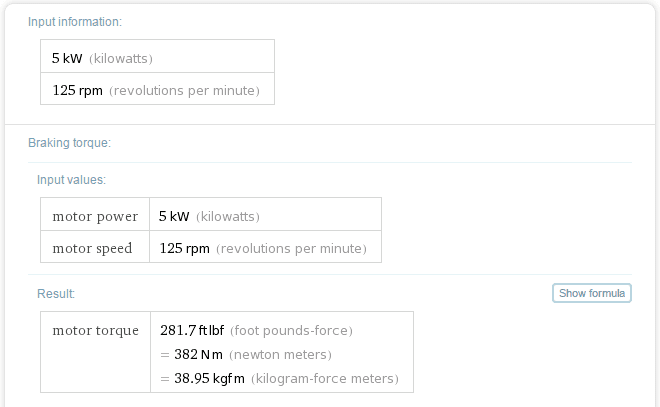Click the motor speed 125 rpm value
Image resolution: width=660 pixels, height=407 pixels.
pos(184,248)
